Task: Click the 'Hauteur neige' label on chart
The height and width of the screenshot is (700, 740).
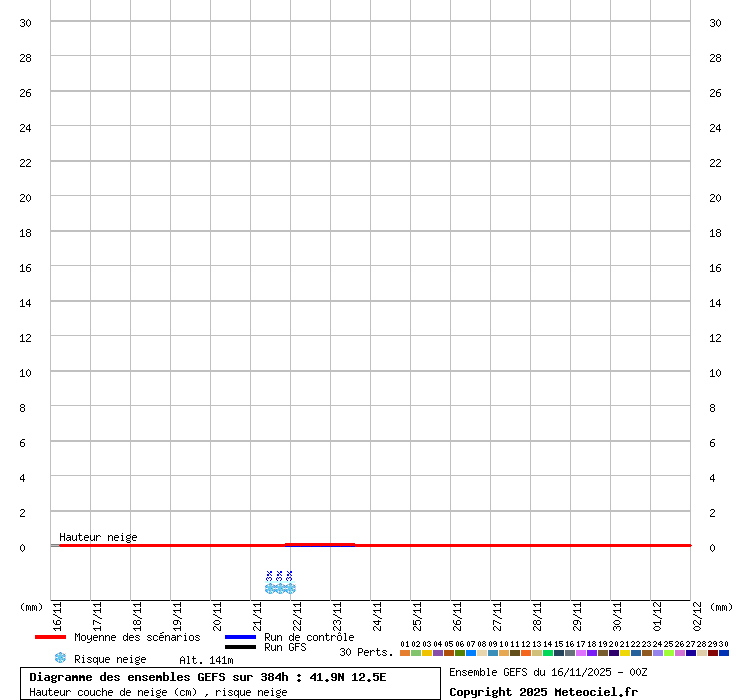Action: (98, 537)
